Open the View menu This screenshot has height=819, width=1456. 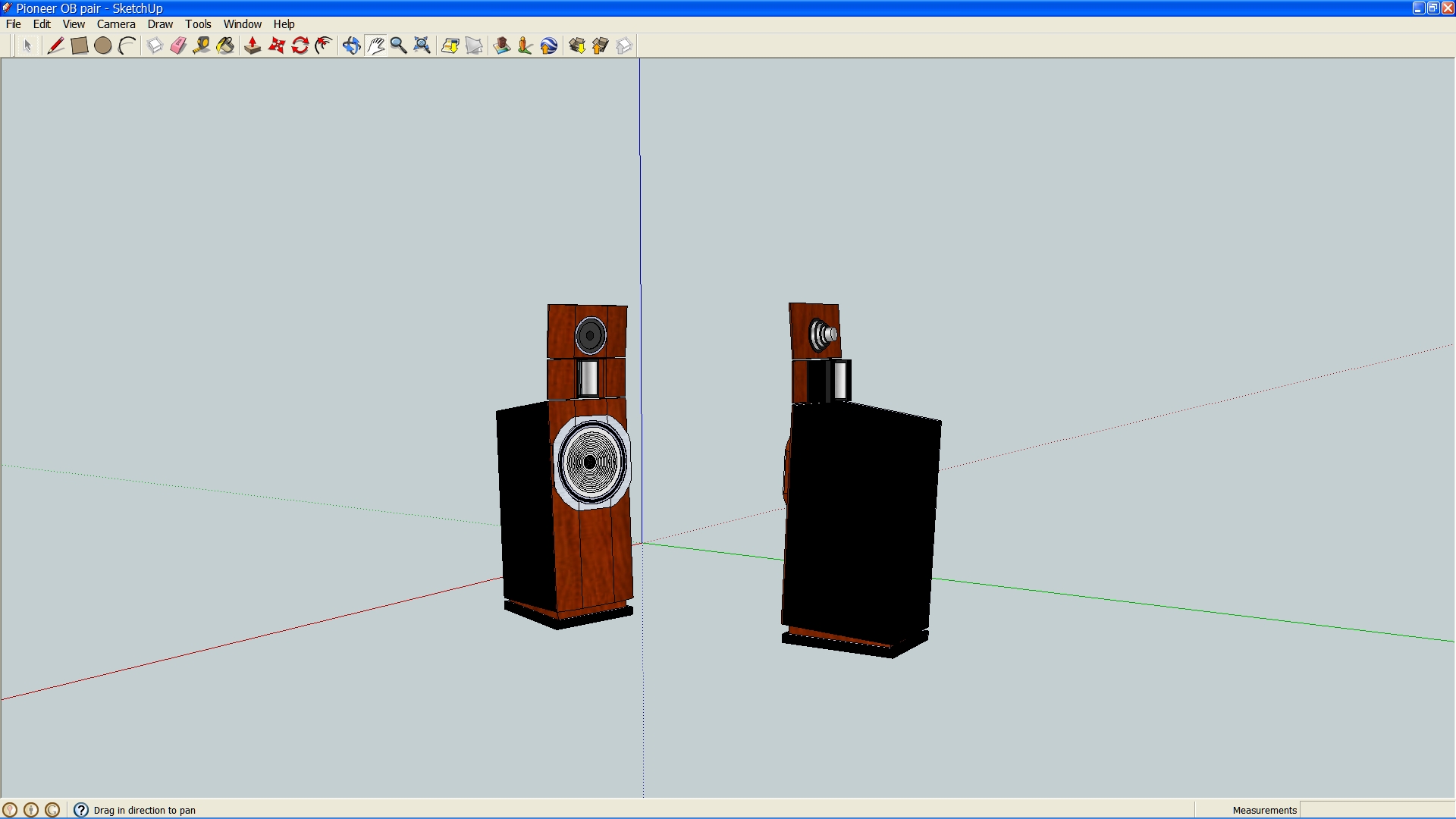(74, 24)
